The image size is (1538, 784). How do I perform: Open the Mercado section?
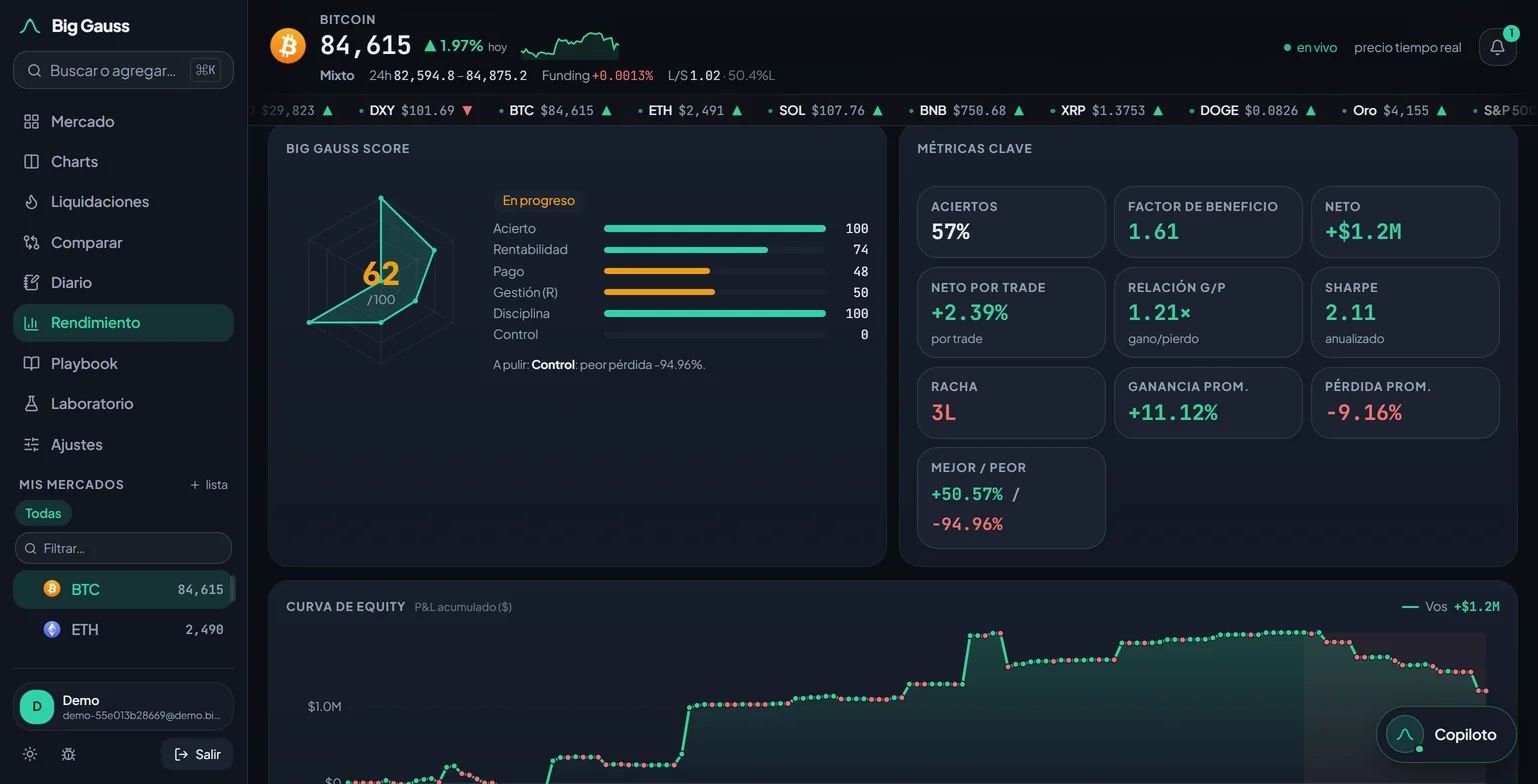point(123,121)
